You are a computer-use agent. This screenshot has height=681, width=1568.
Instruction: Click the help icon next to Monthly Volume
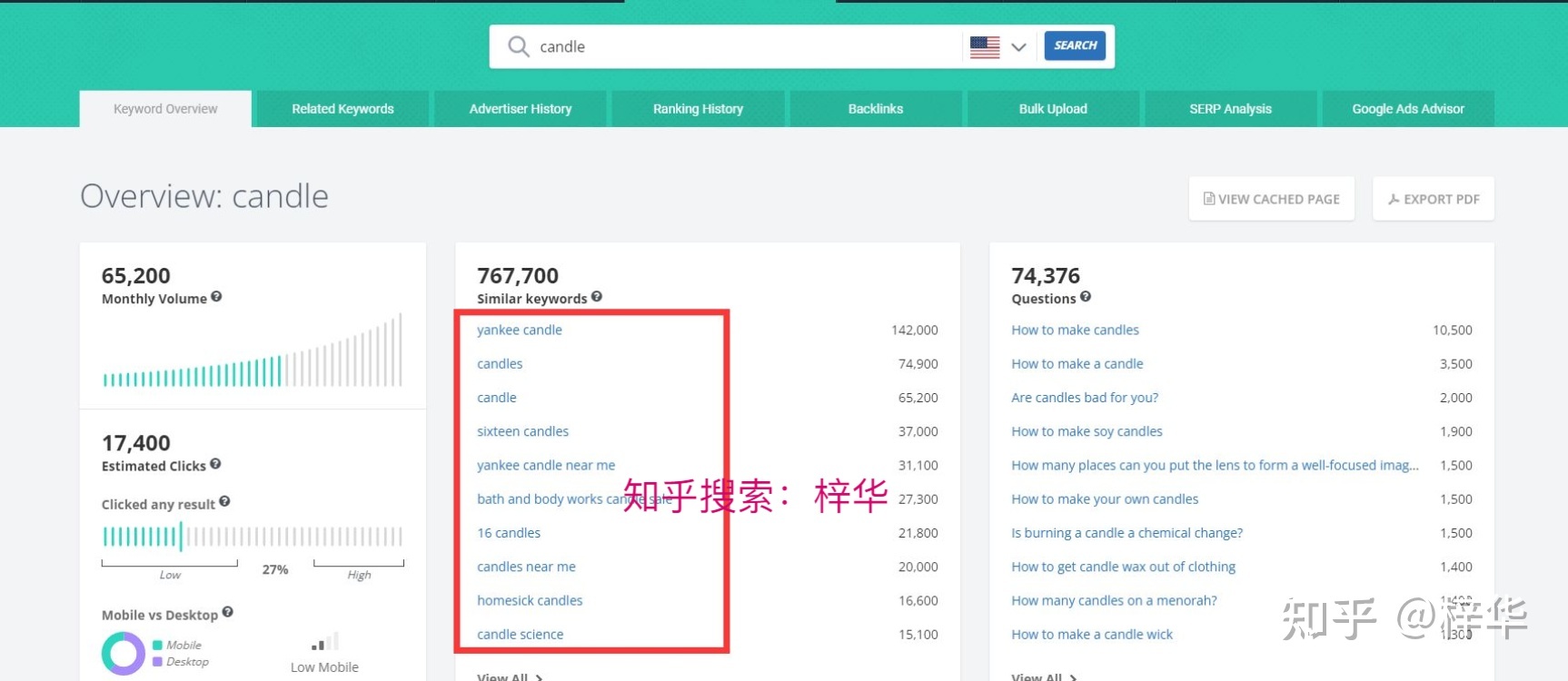point(216,296)
